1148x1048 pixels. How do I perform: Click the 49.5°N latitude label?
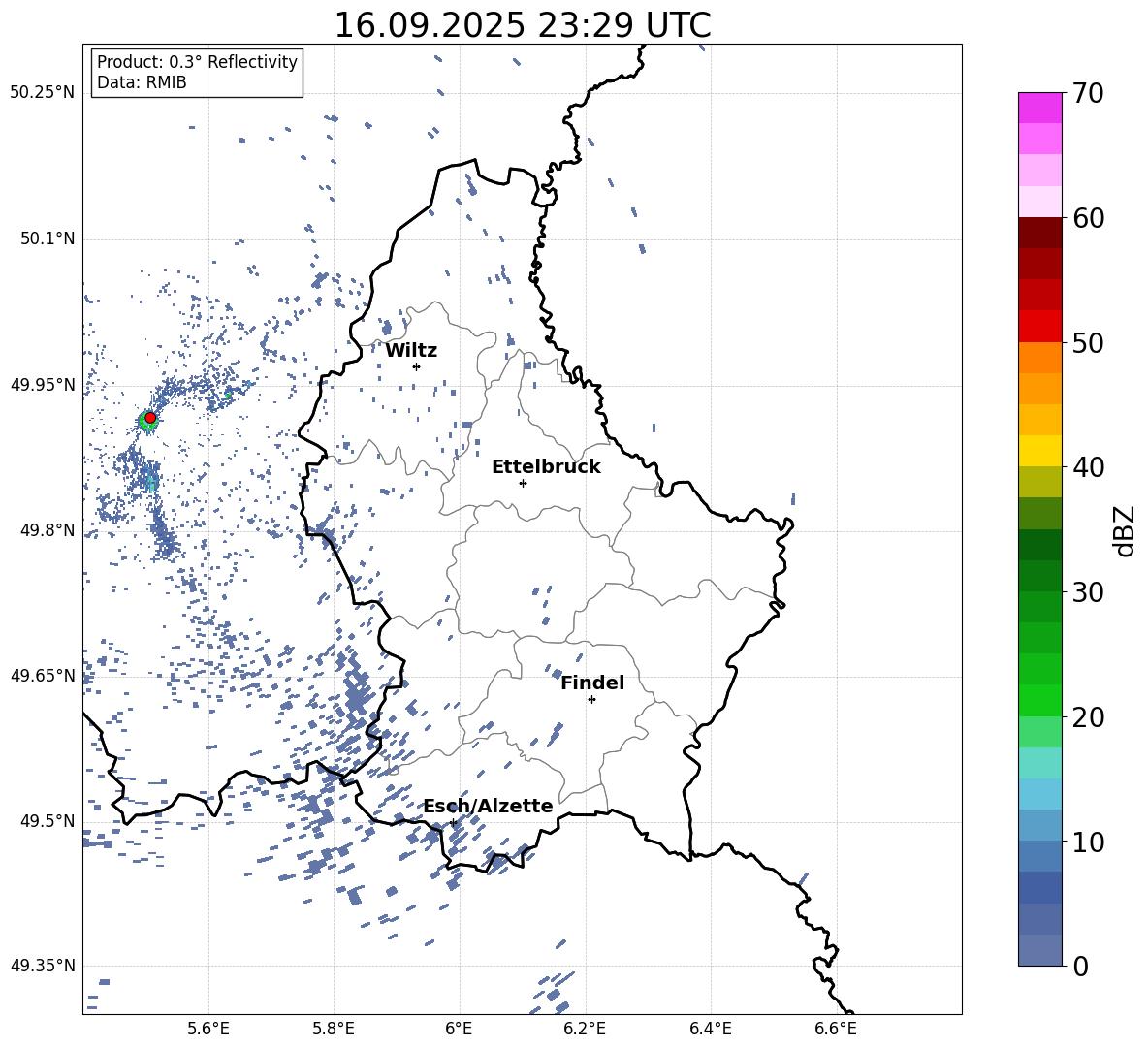(47, 820)
